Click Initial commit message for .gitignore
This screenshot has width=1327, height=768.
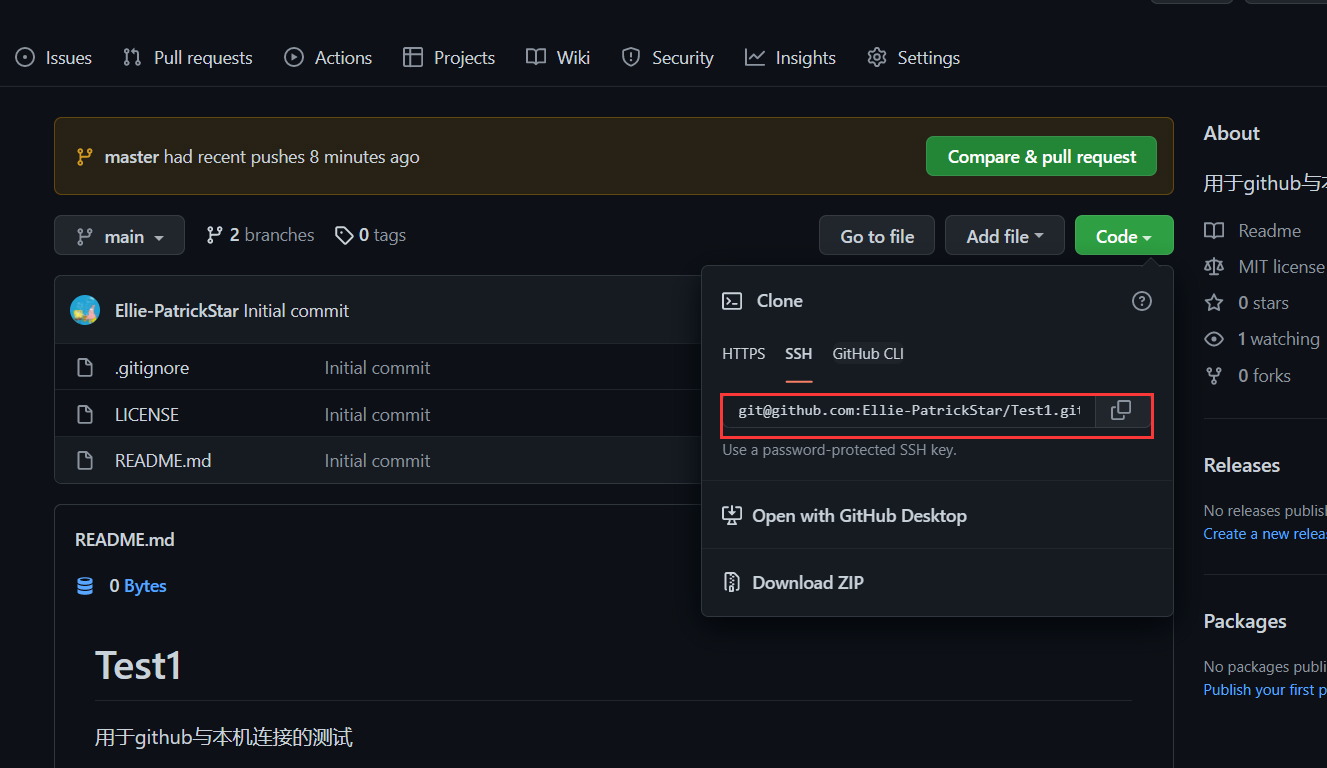click(x=377, y=368)
